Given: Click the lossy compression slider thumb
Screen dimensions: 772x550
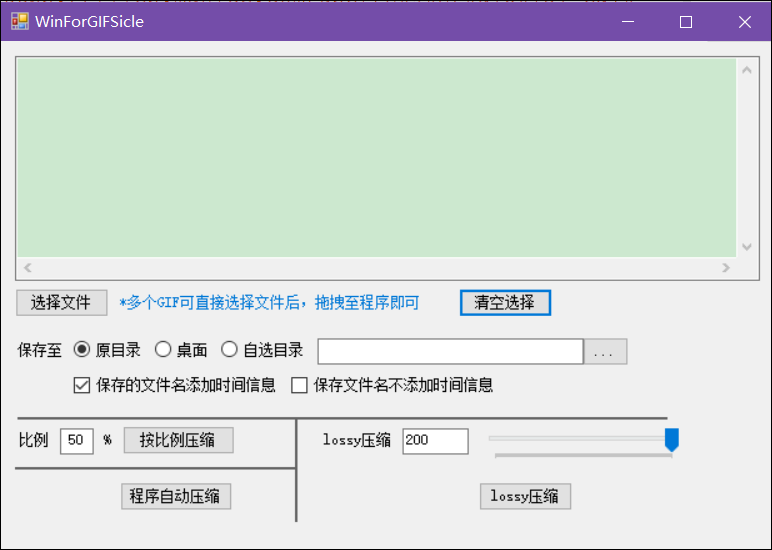Looking at the screenshot, I should tap(672, 440).
